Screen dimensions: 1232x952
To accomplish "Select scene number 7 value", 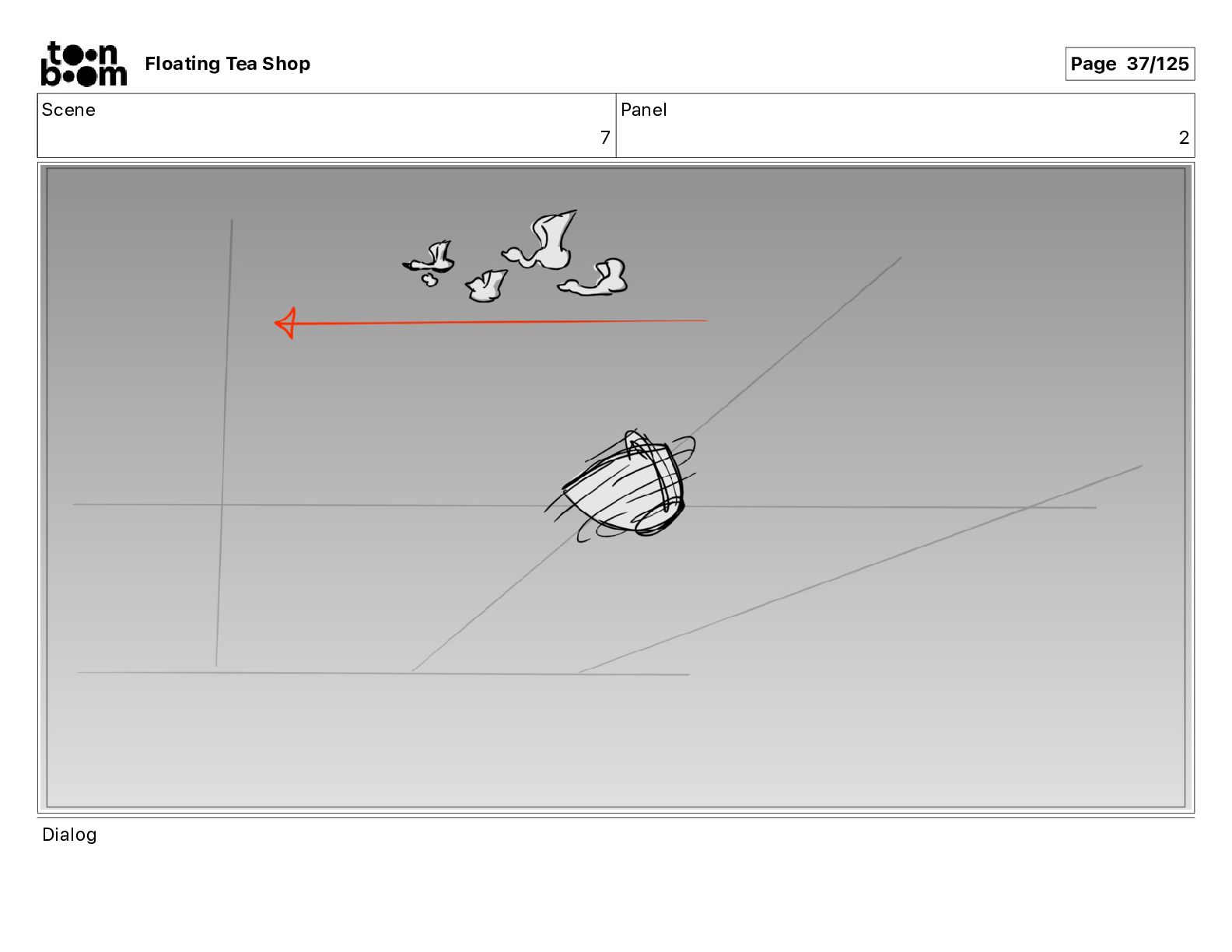I will 605,138.
